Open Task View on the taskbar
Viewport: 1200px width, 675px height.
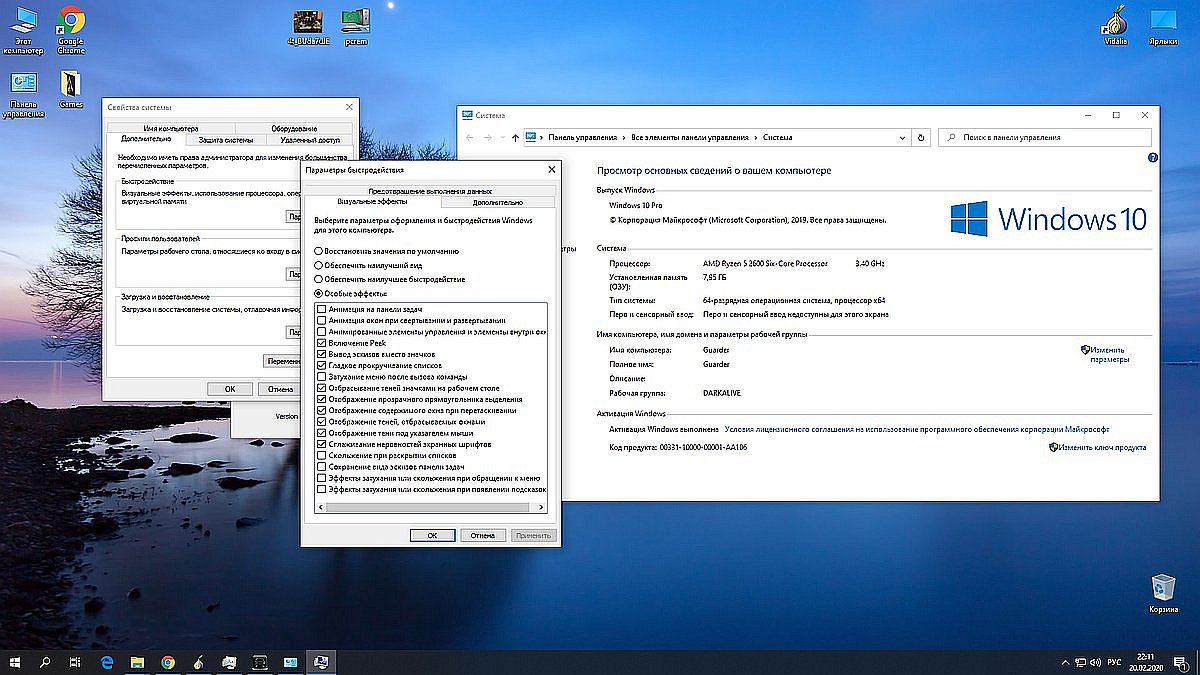coord(75,662)
